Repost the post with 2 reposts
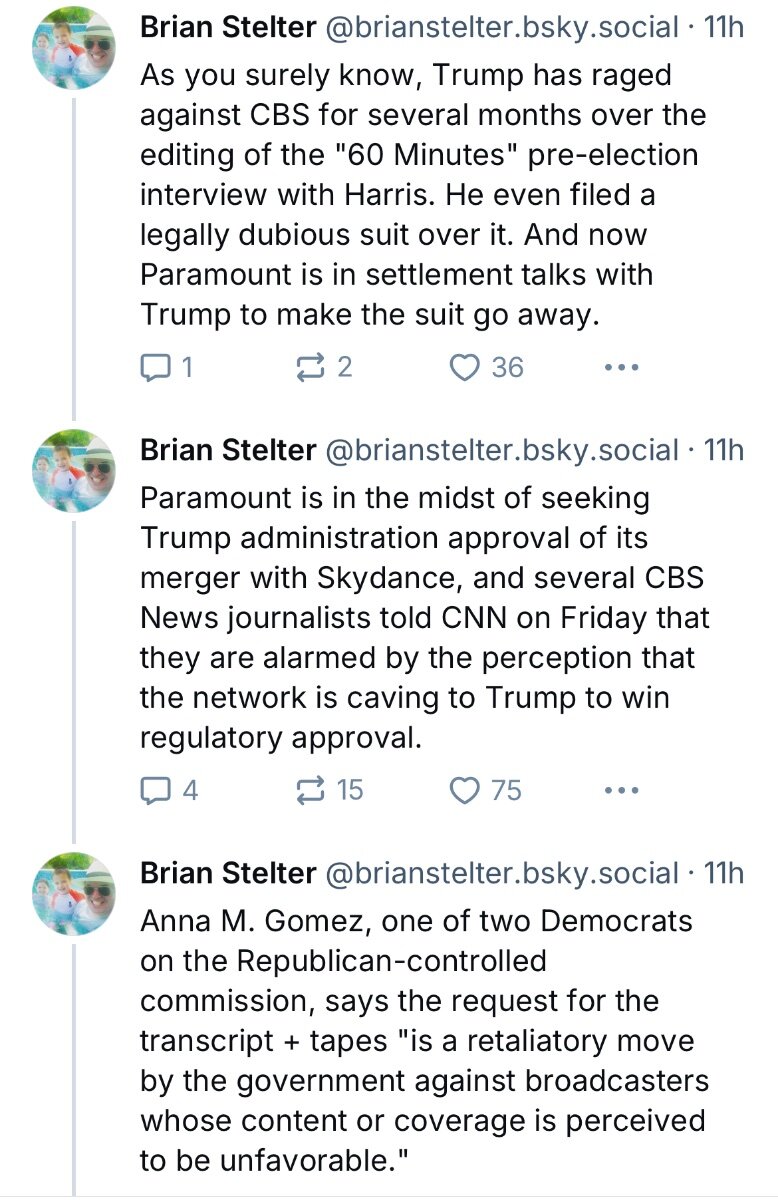Viewport: 778px width, 1200px height. (x=325, y=368)
